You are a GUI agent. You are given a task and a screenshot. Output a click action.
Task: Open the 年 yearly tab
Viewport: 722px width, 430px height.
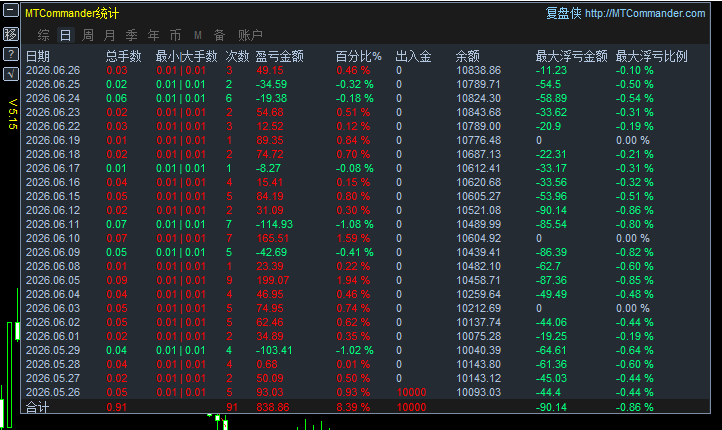(x=153, y=35)
